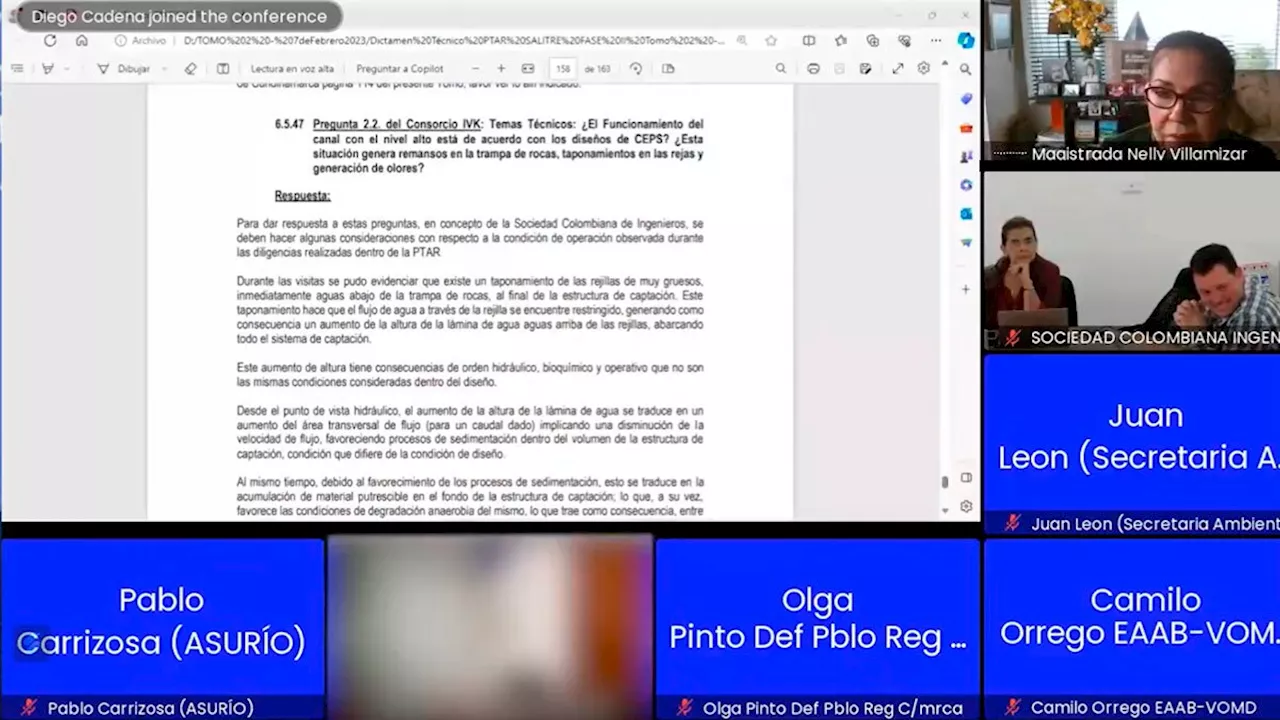This screenshot has height=720, width=1280.
Task: Add new app to Edge sidebar
Action: coord(966,289)
